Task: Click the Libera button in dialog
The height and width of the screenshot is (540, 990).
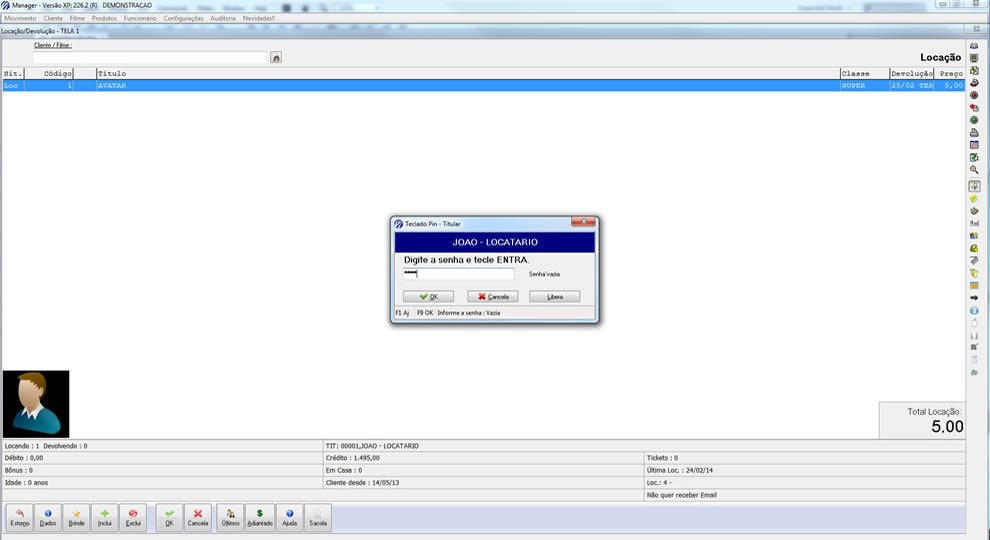Action: (555, 297)
